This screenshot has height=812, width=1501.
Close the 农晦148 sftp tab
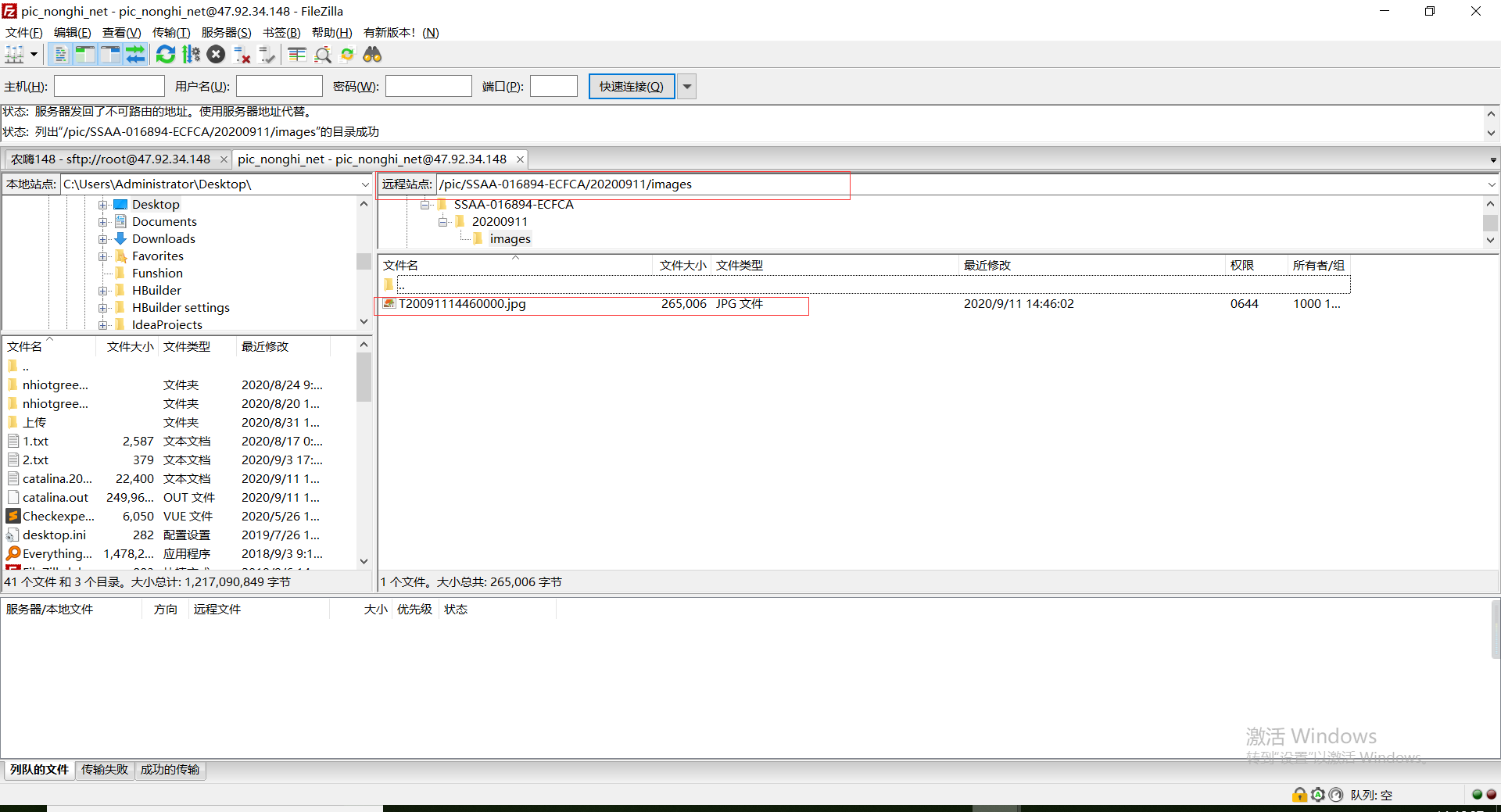[224, 159]
